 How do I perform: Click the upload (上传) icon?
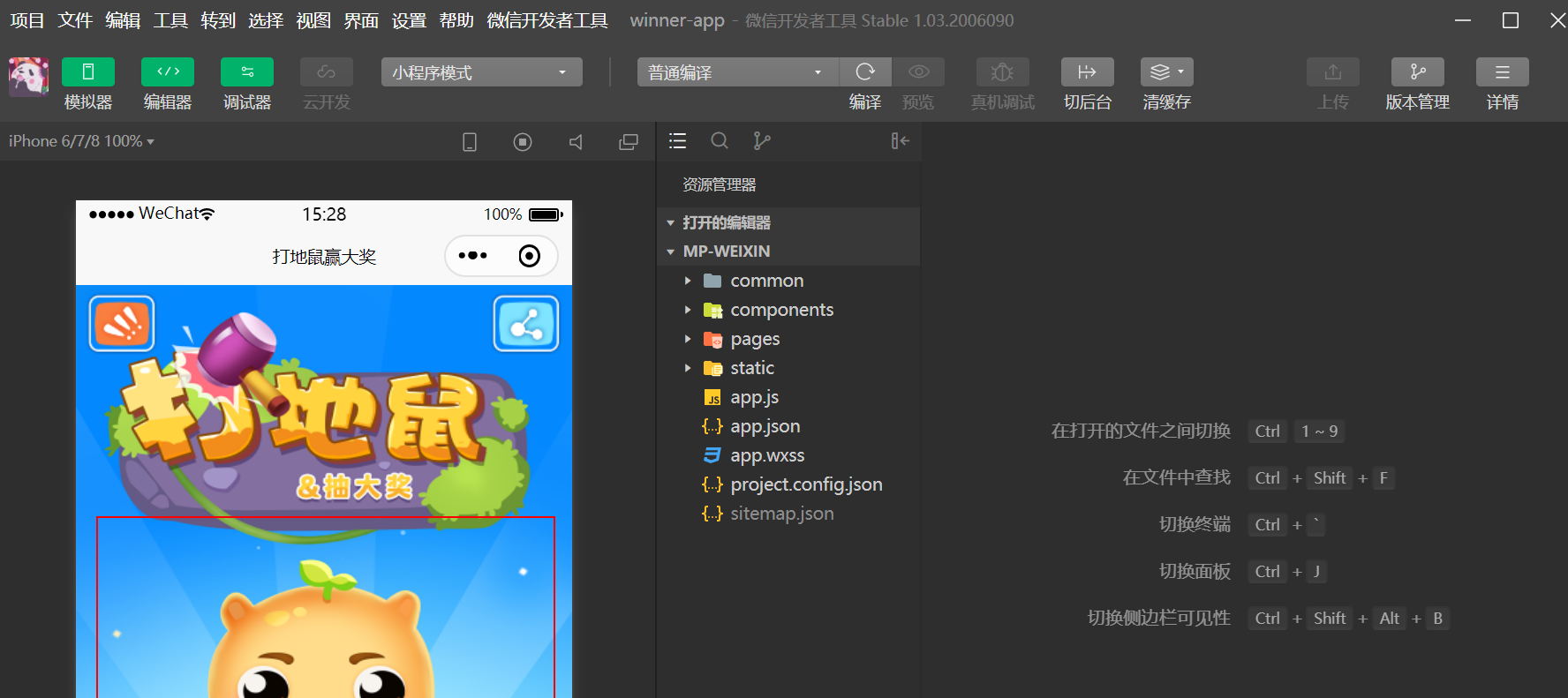click(x=1333, y=72)
